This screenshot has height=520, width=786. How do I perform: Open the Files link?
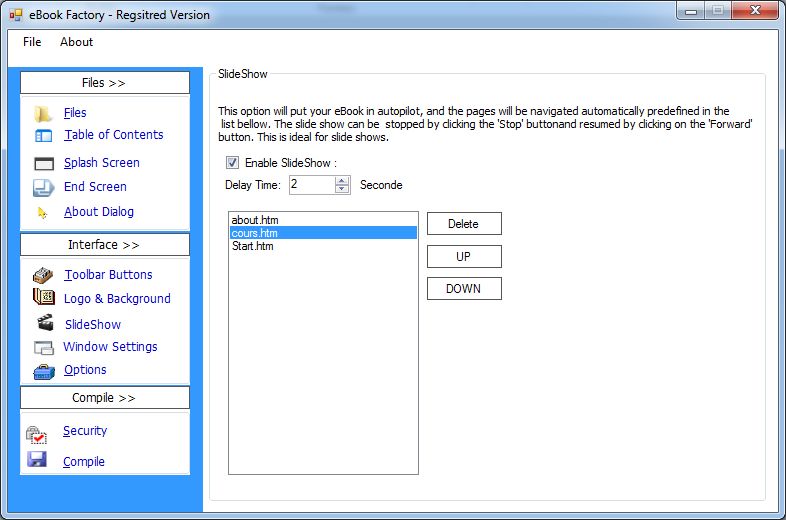coord(75,113)
